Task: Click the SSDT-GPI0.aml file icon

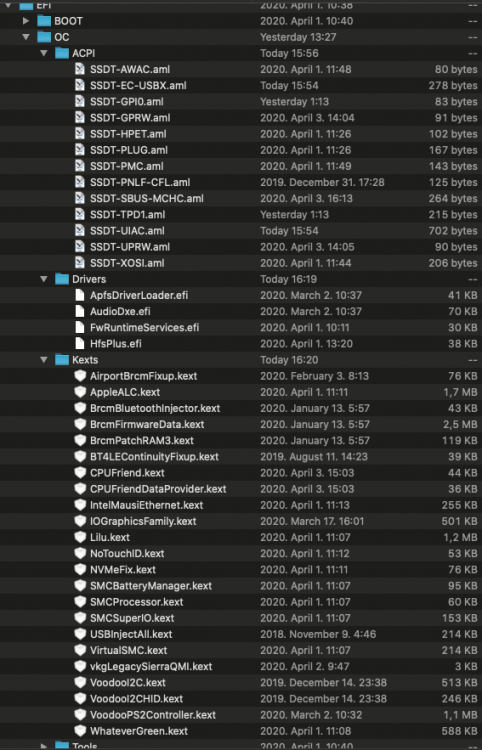Action: (80, 101)
